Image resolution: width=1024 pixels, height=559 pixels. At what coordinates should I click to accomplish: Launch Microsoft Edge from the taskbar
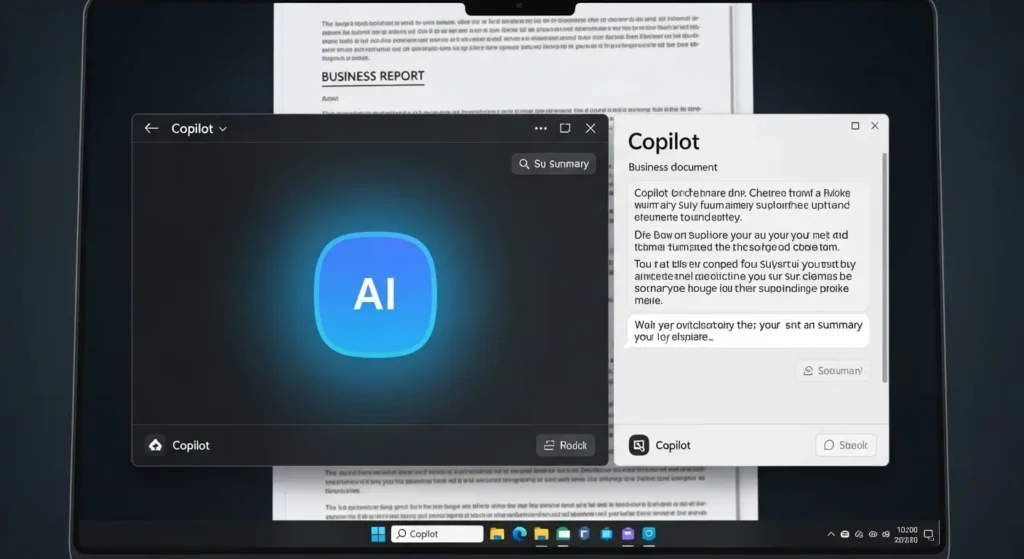tap(520, 534)
